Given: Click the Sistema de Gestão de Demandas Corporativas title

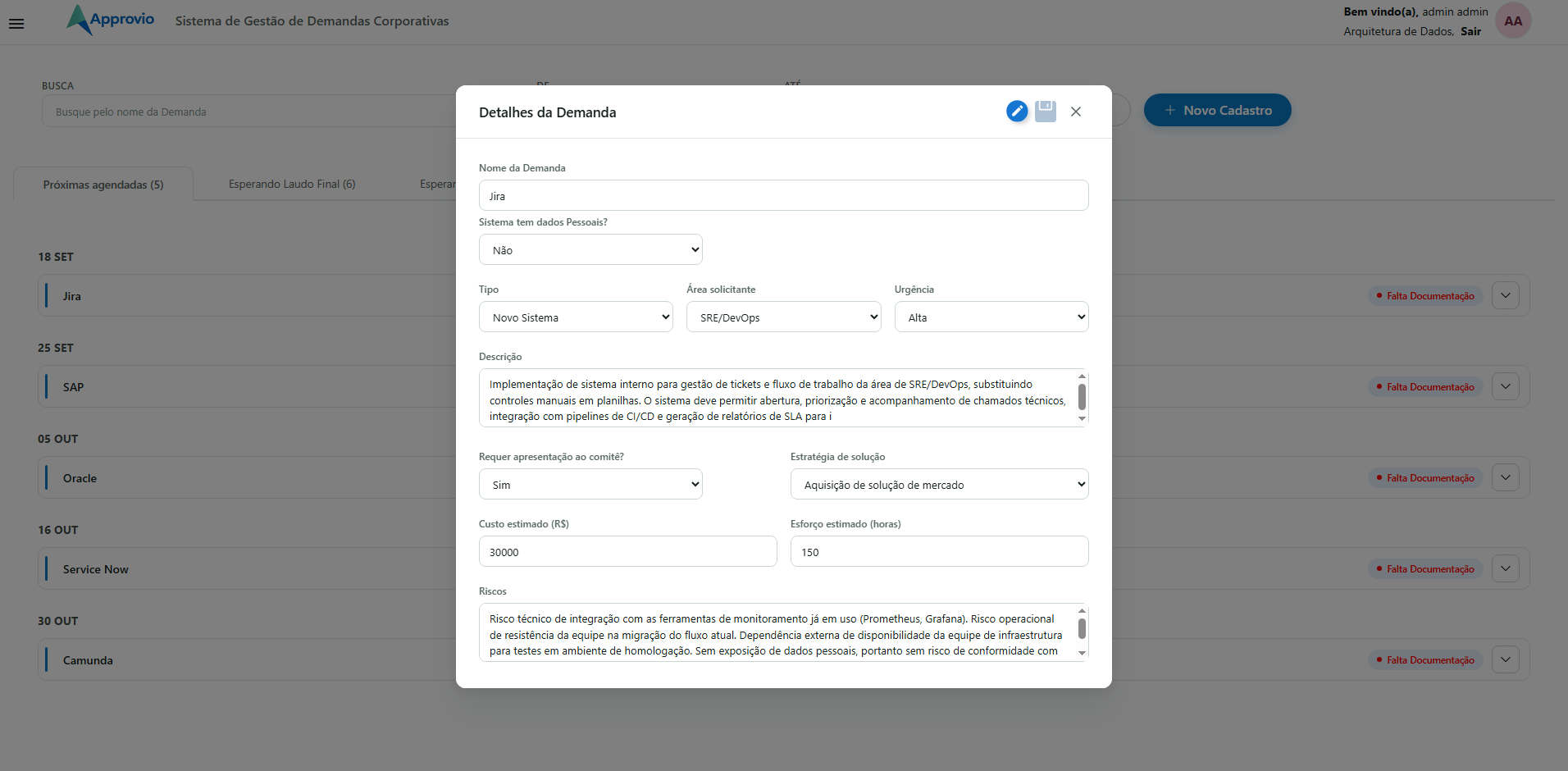Looking at the screenshot, I should pos(312,21).
